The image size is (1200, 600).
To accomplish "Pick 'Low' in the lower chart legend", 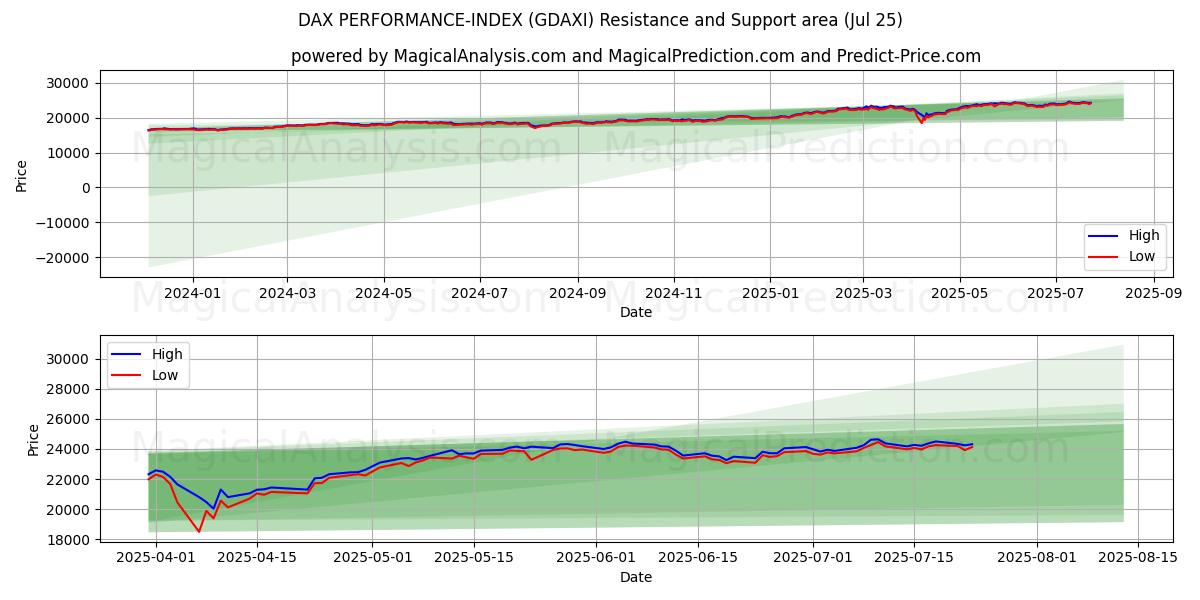I will click(x=165, y=375).
